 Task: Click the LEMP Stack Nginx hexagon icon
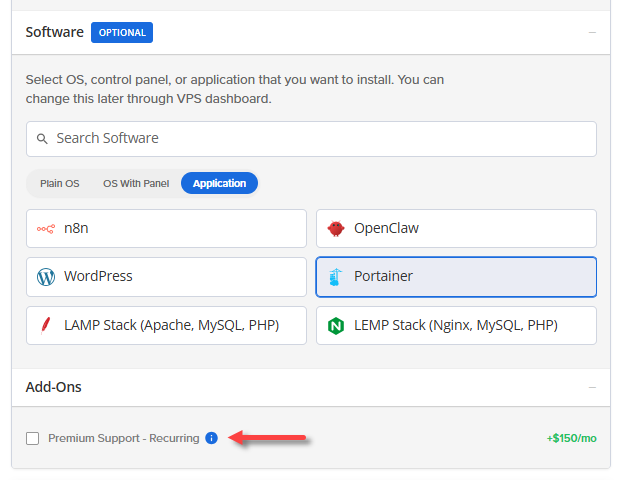coord(336,326)
